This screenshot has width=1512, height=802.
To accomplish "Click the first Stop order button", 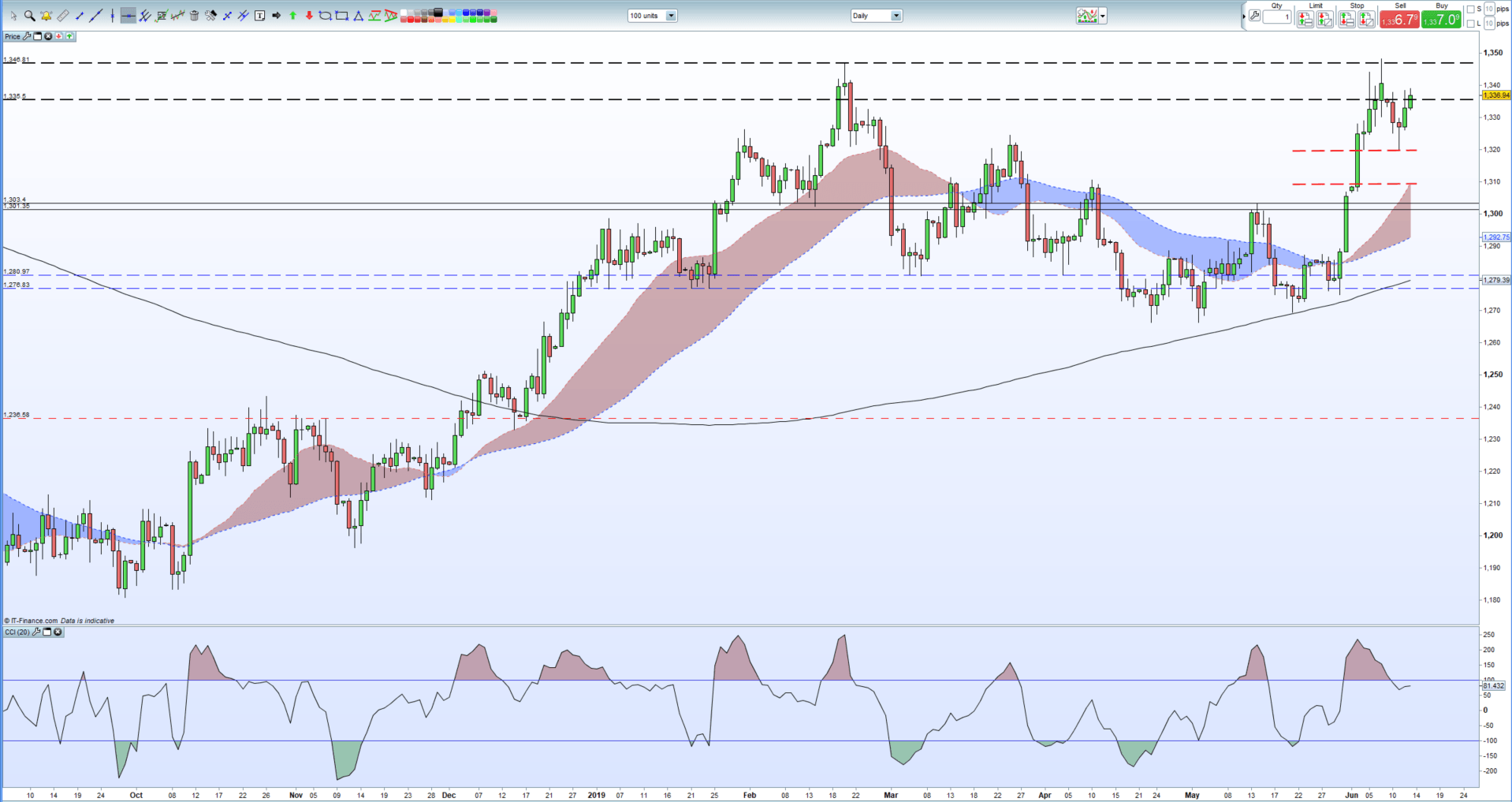I will (x=1346, y=19).
